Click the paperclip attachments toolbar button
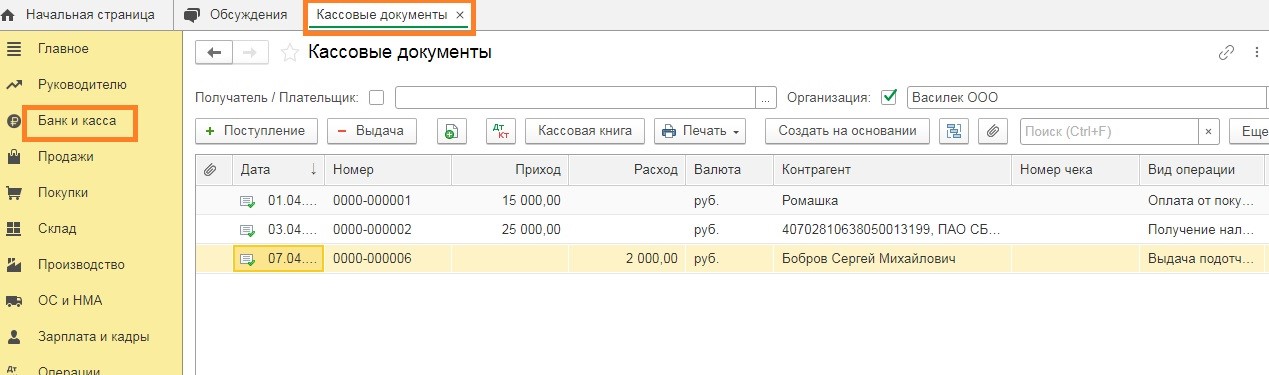 (992, 131)
